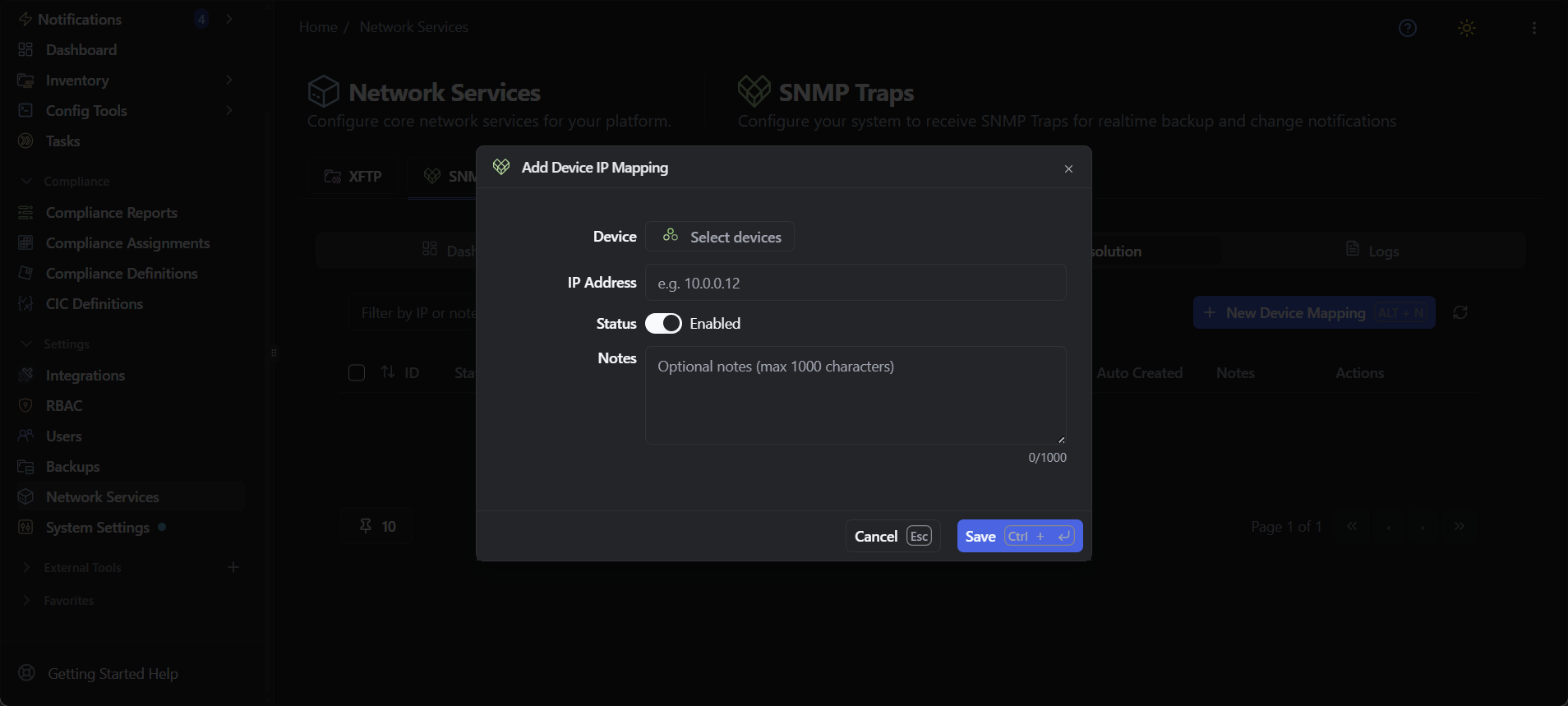Open Config Tools in the sidebar

86,110
